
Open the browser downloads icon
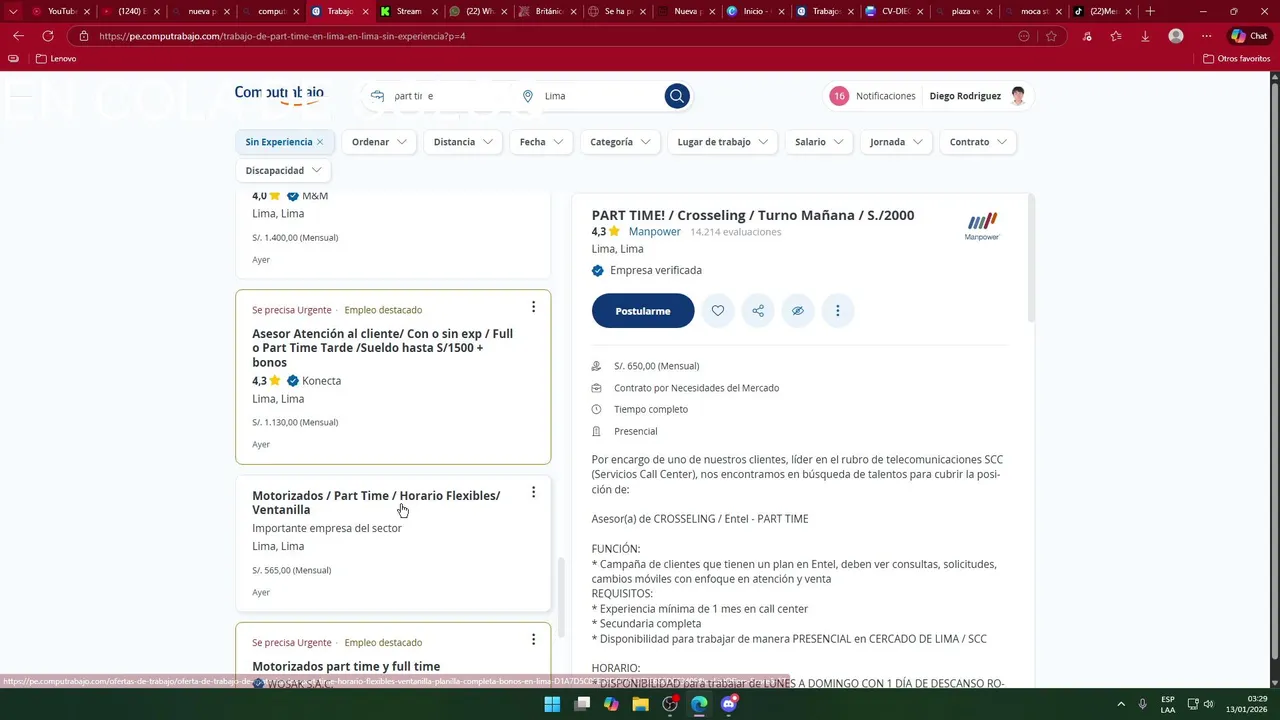[1145, 36]
